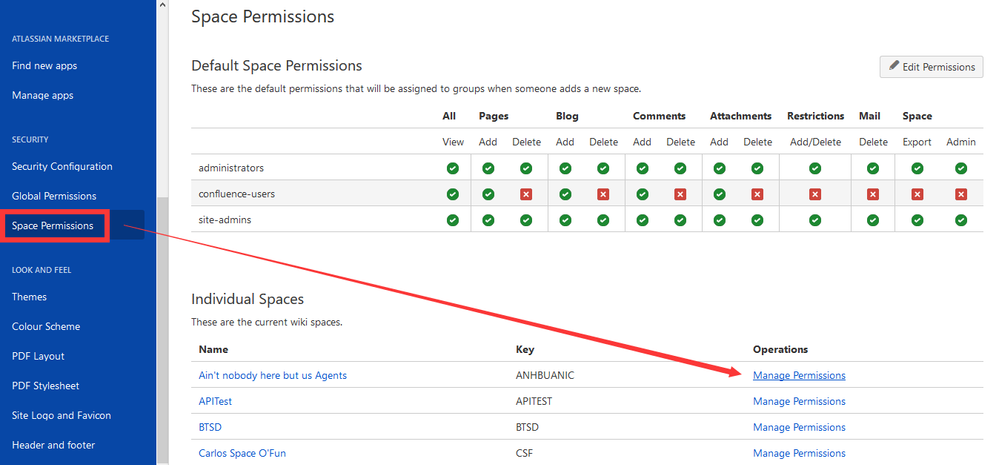The width and height of the screenshot is (999, 465).
Task: Click confluence-users Attachments Add check icon
Action: pos(719,194)
